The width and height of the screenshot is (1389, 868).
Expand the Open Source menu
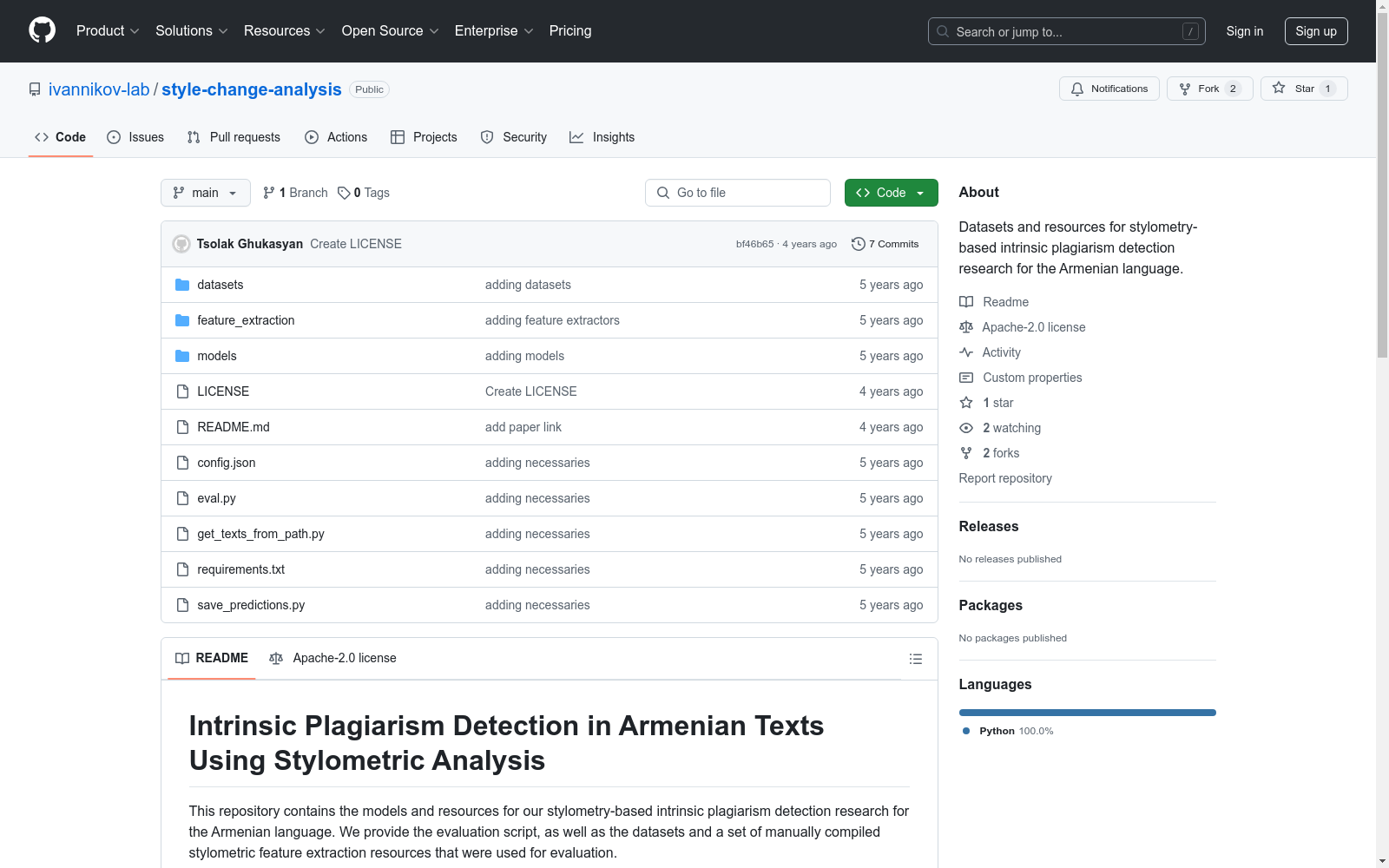(x=391, y=30)
